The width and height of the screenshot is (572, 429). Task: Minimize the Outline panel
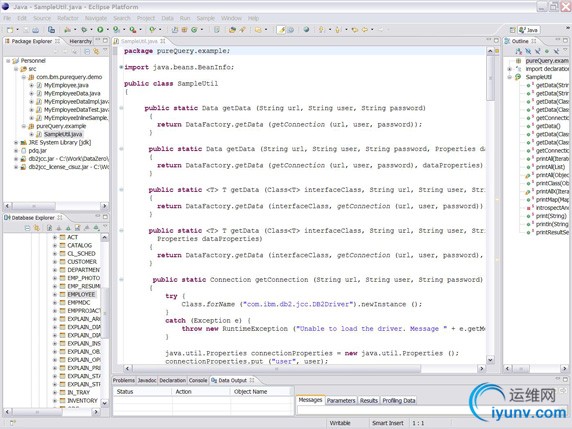pos(557,40)
